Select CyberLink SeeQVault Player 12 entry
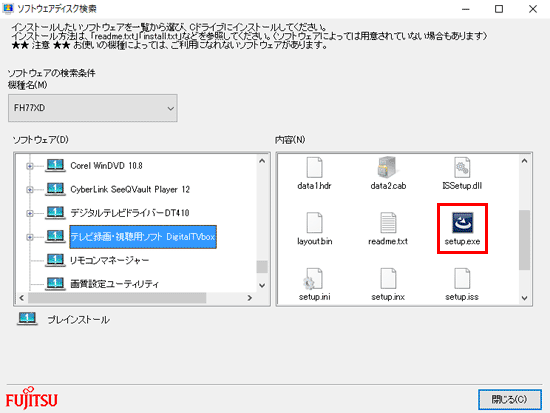The height and width of the screenshot is (413, 550). pos(130,189)
